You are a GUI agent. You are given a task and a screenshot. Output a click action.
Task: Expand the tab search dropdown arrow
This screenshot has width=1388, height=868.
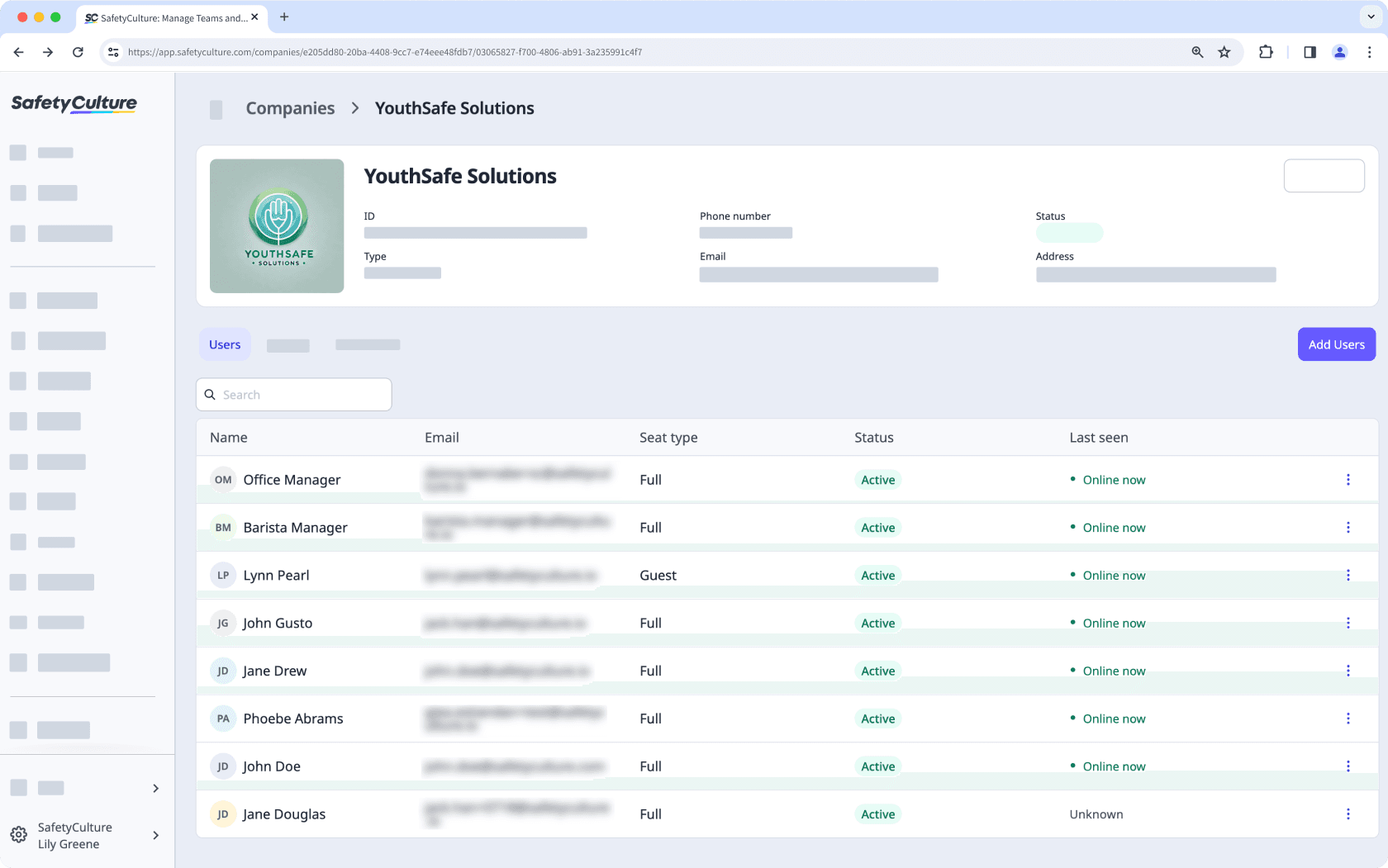coord(1371,17)
